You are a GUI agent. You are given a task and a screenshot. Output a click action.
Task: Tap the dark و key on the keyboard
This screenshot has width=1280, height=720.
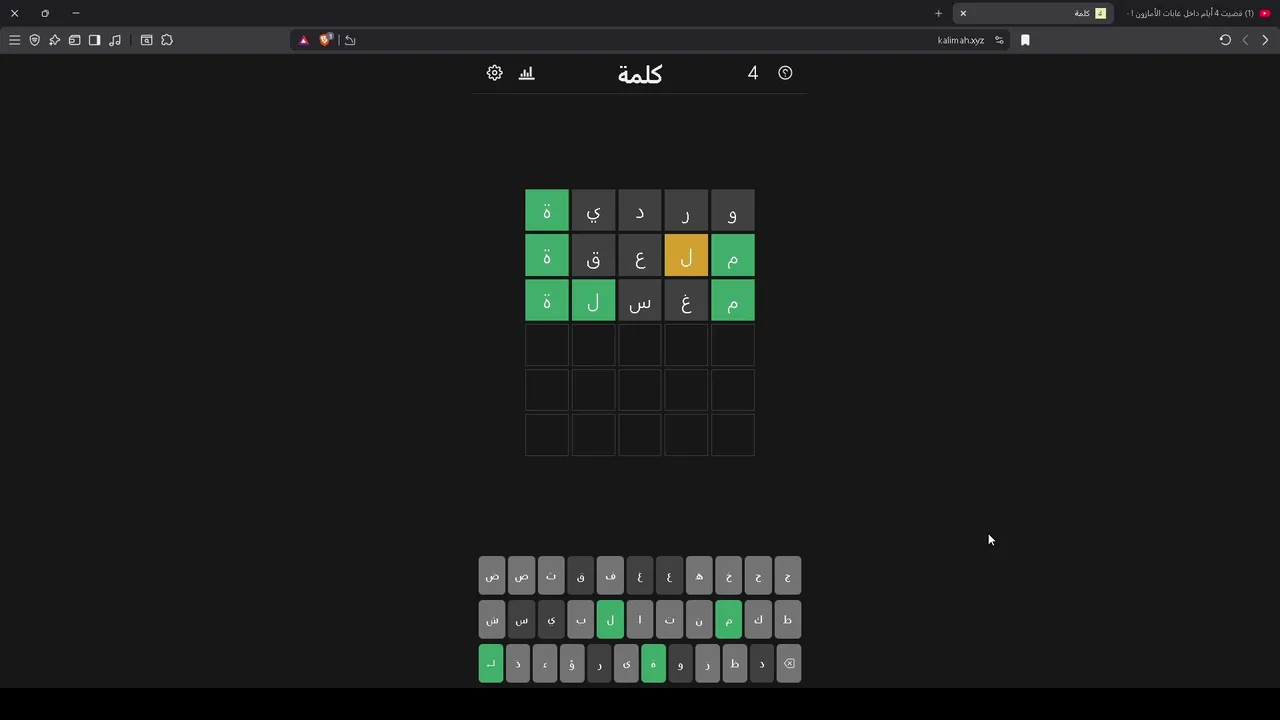coord(681,663)
